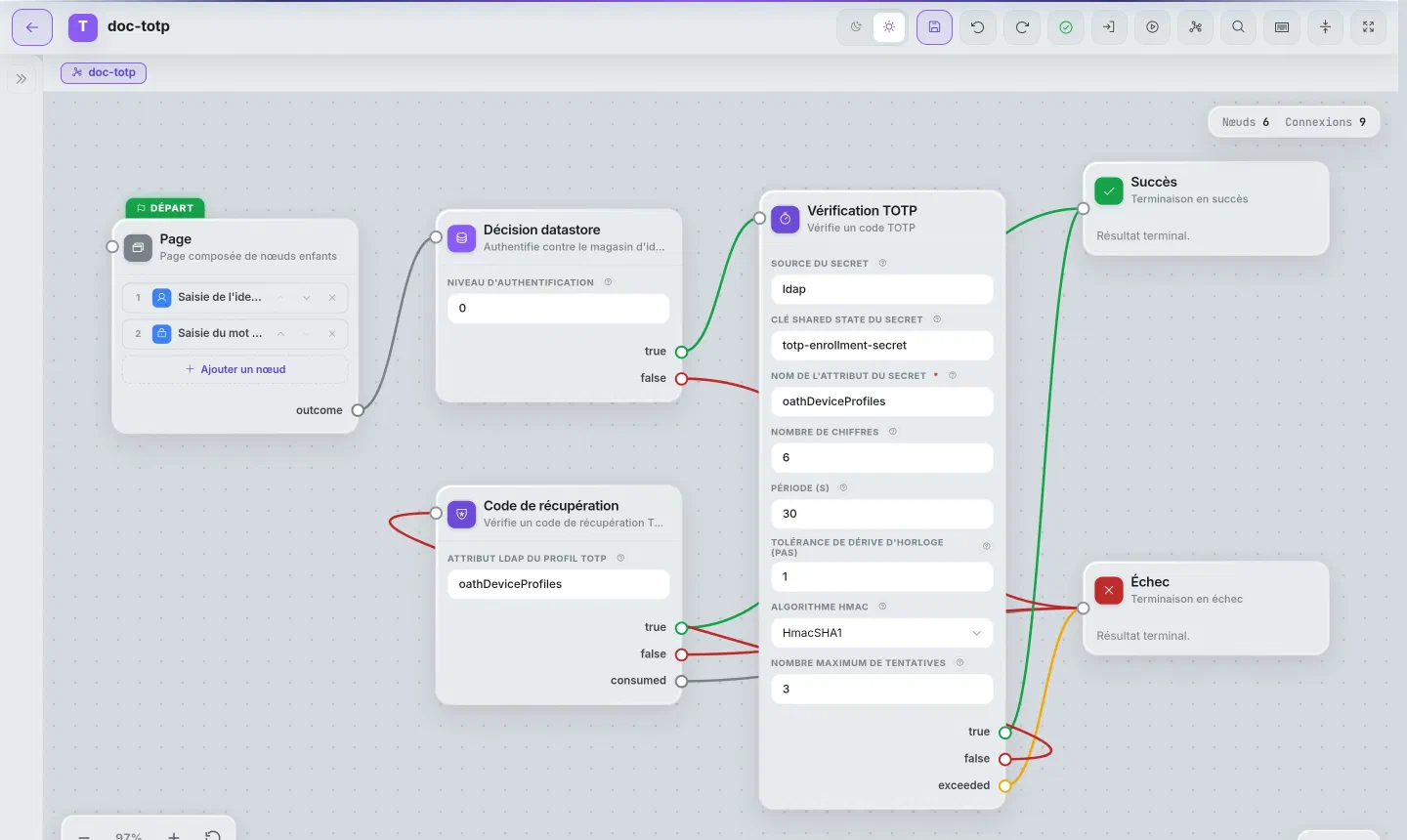Click the Code de récupération node icon
Image resolution: width=1407 pixels, height=840 pixels.
(462, 514)
